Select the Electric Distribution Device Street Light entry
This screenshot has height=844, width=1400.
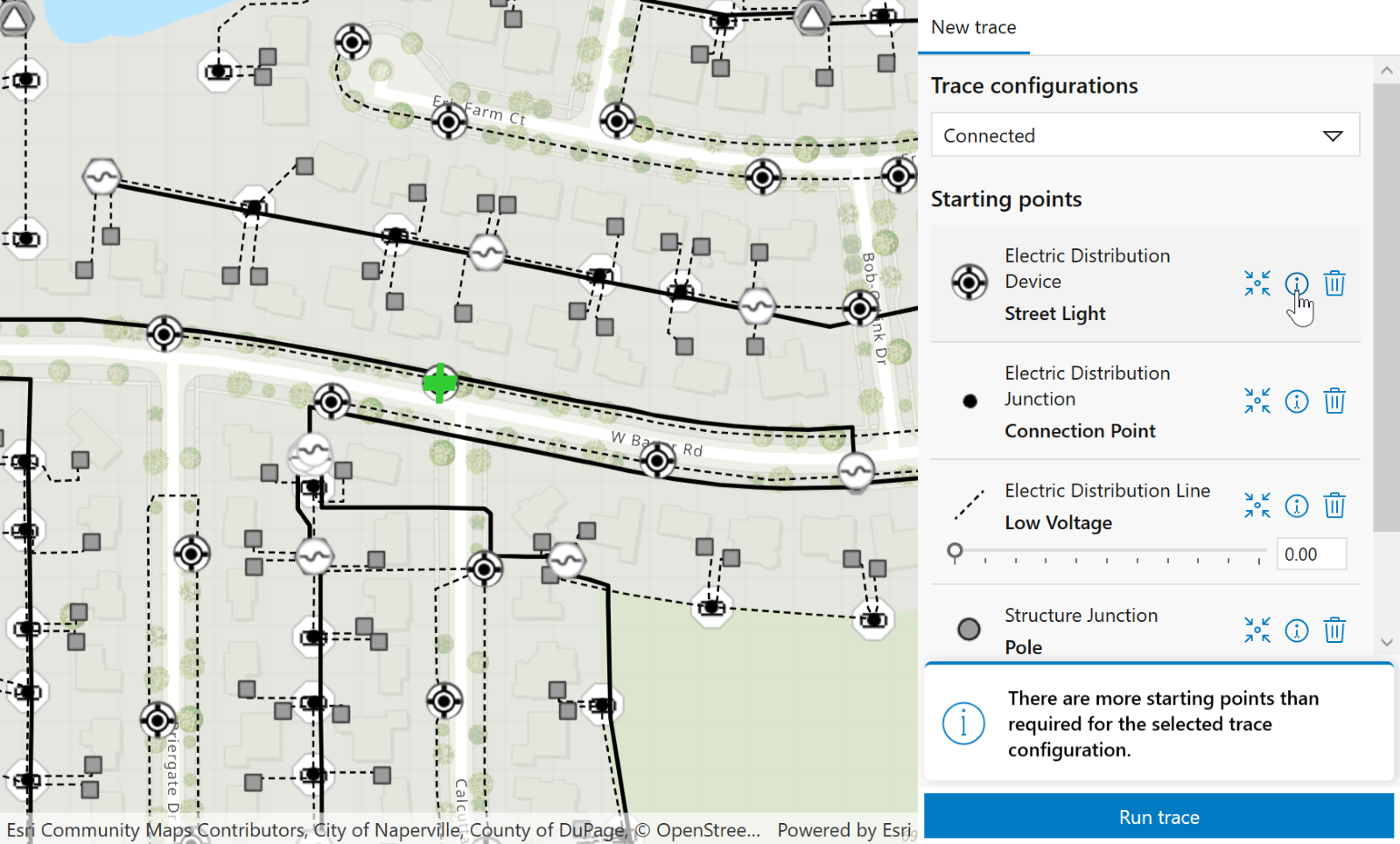[x=1145, y=284]
